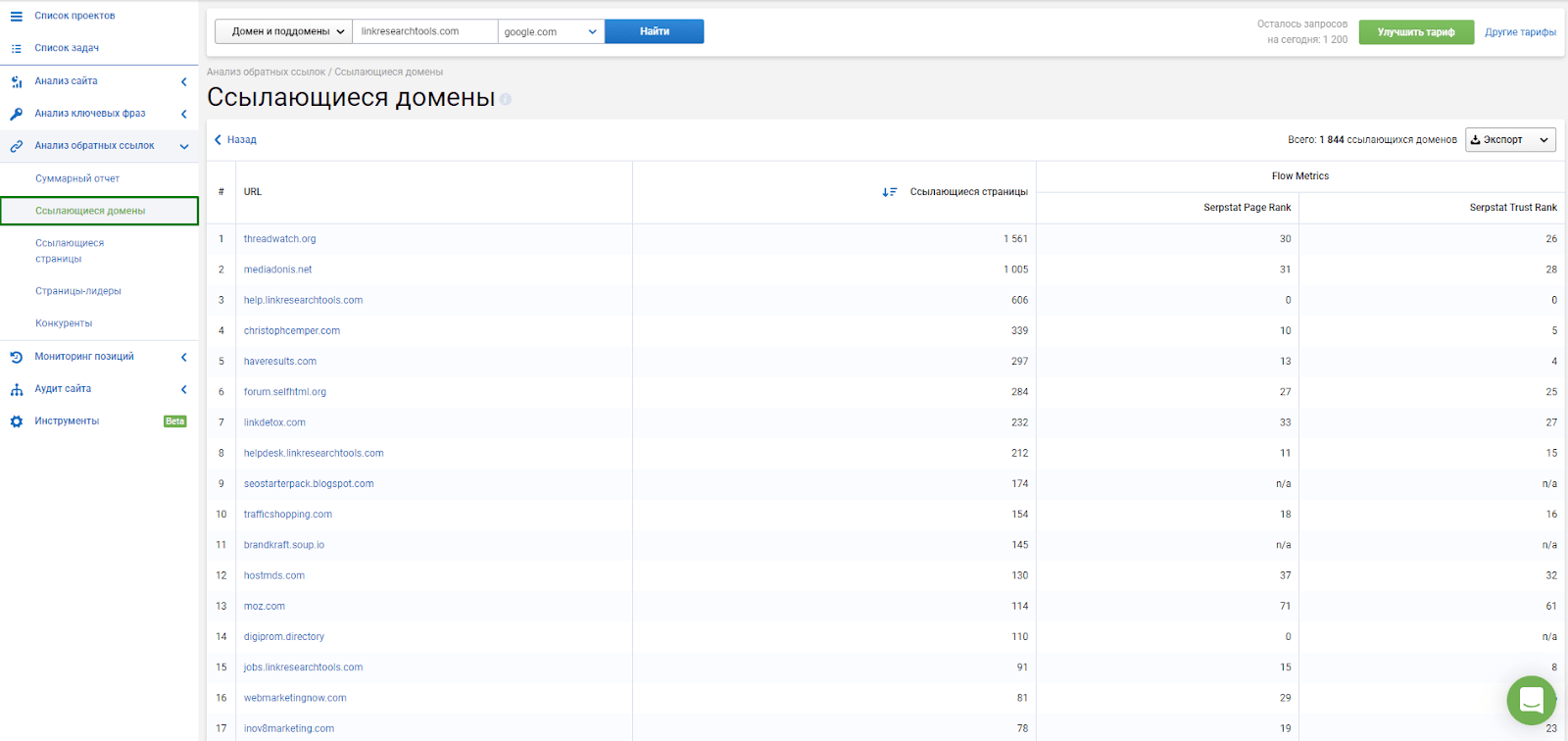1568x741 pixels.
Task: Open the jobs.linkresearchtools.com link
Action: [x=303, y=667]
